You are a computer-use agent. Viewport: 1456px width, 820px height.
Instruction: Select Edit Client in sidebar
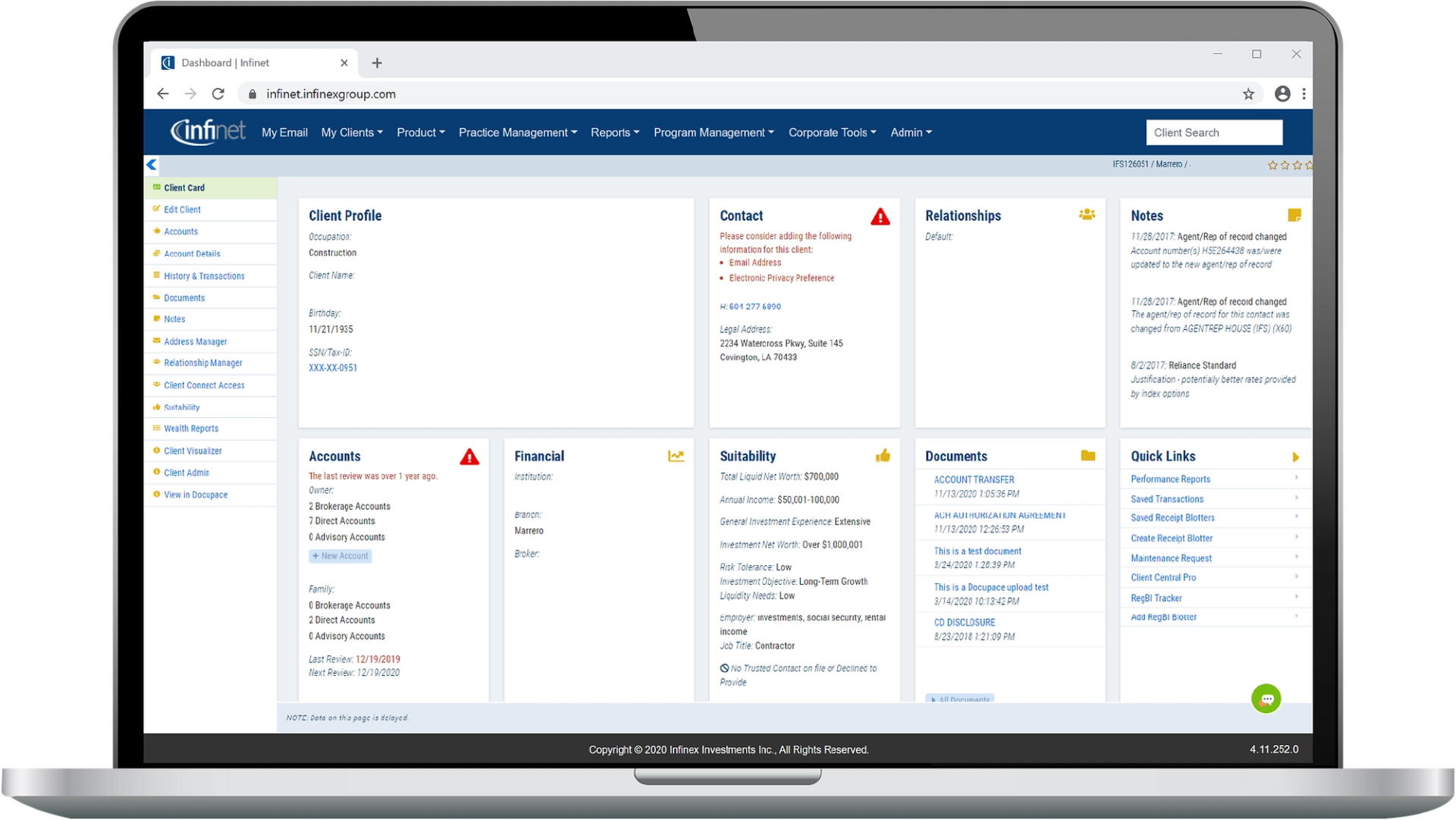pos(182,210)
